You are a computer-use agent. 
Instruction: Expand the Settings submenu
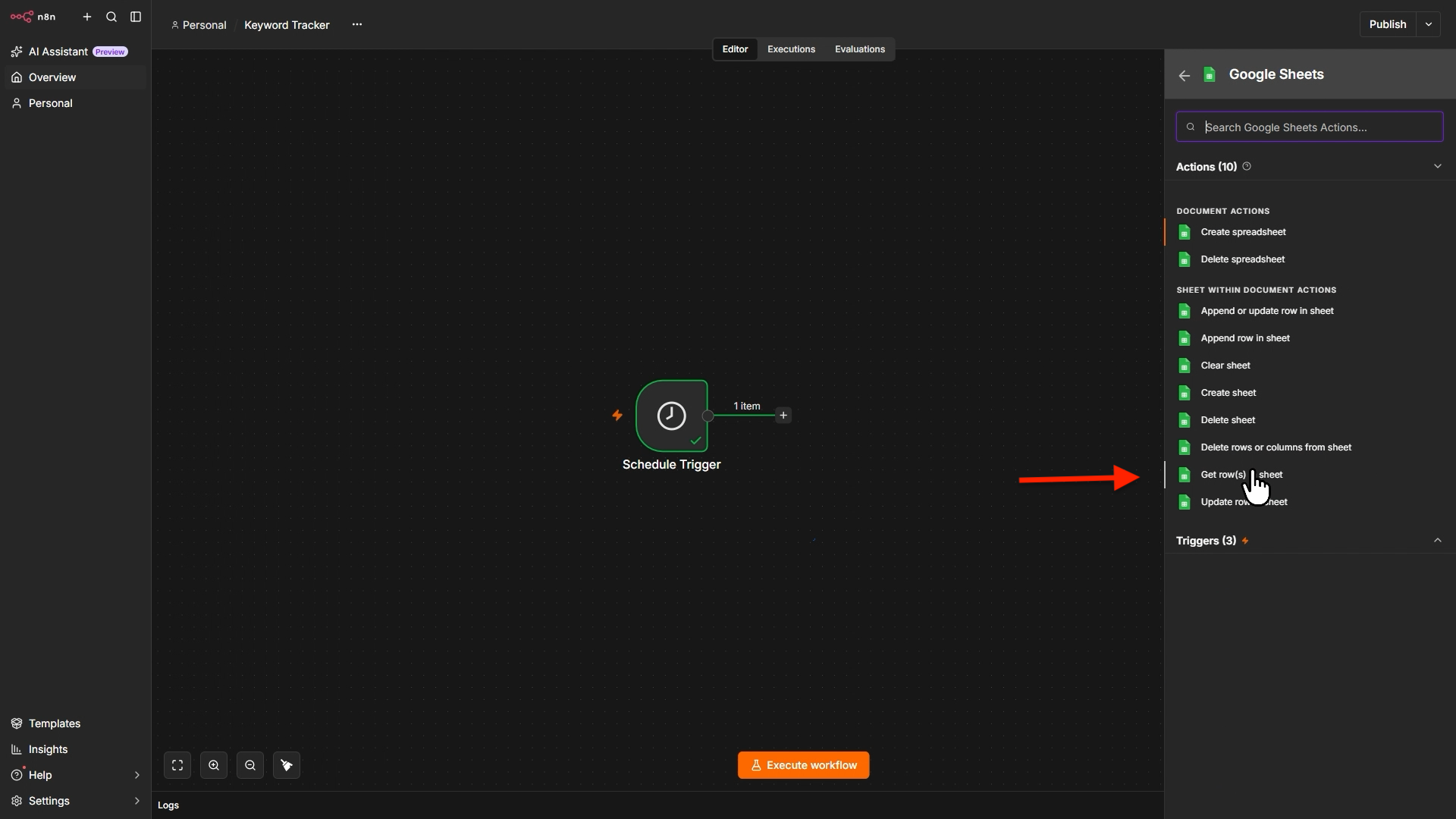click(136, 801)
